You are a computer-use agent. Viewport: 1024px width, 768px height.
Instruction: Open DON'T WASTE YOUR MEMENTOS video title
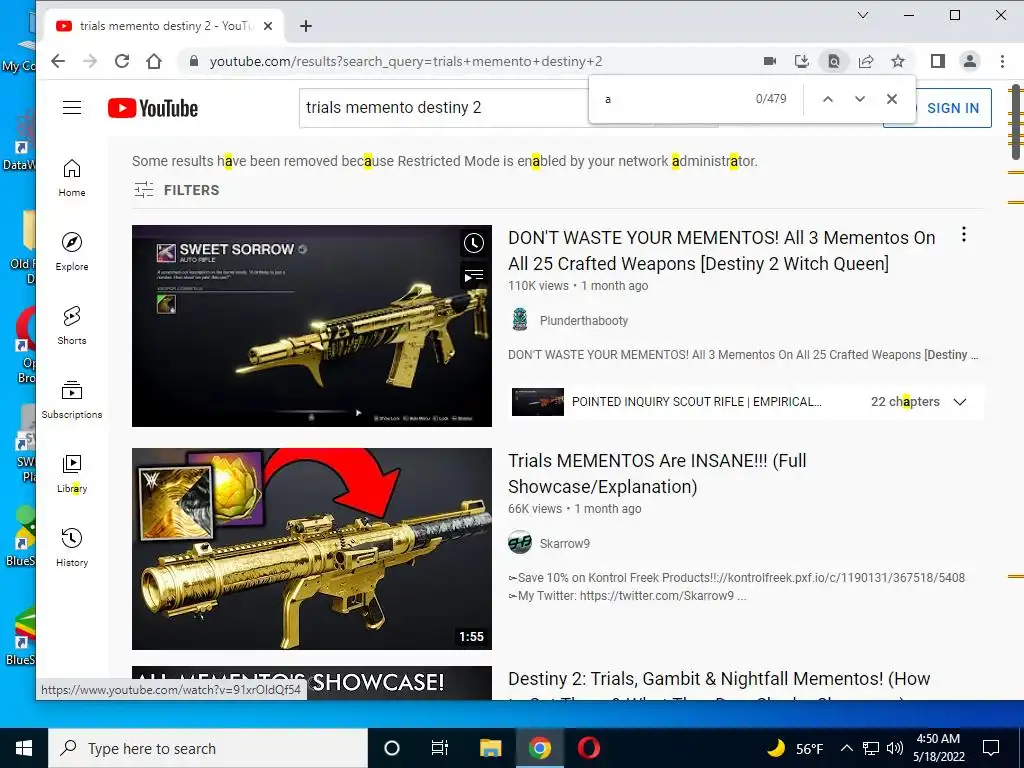pos(722,251)
